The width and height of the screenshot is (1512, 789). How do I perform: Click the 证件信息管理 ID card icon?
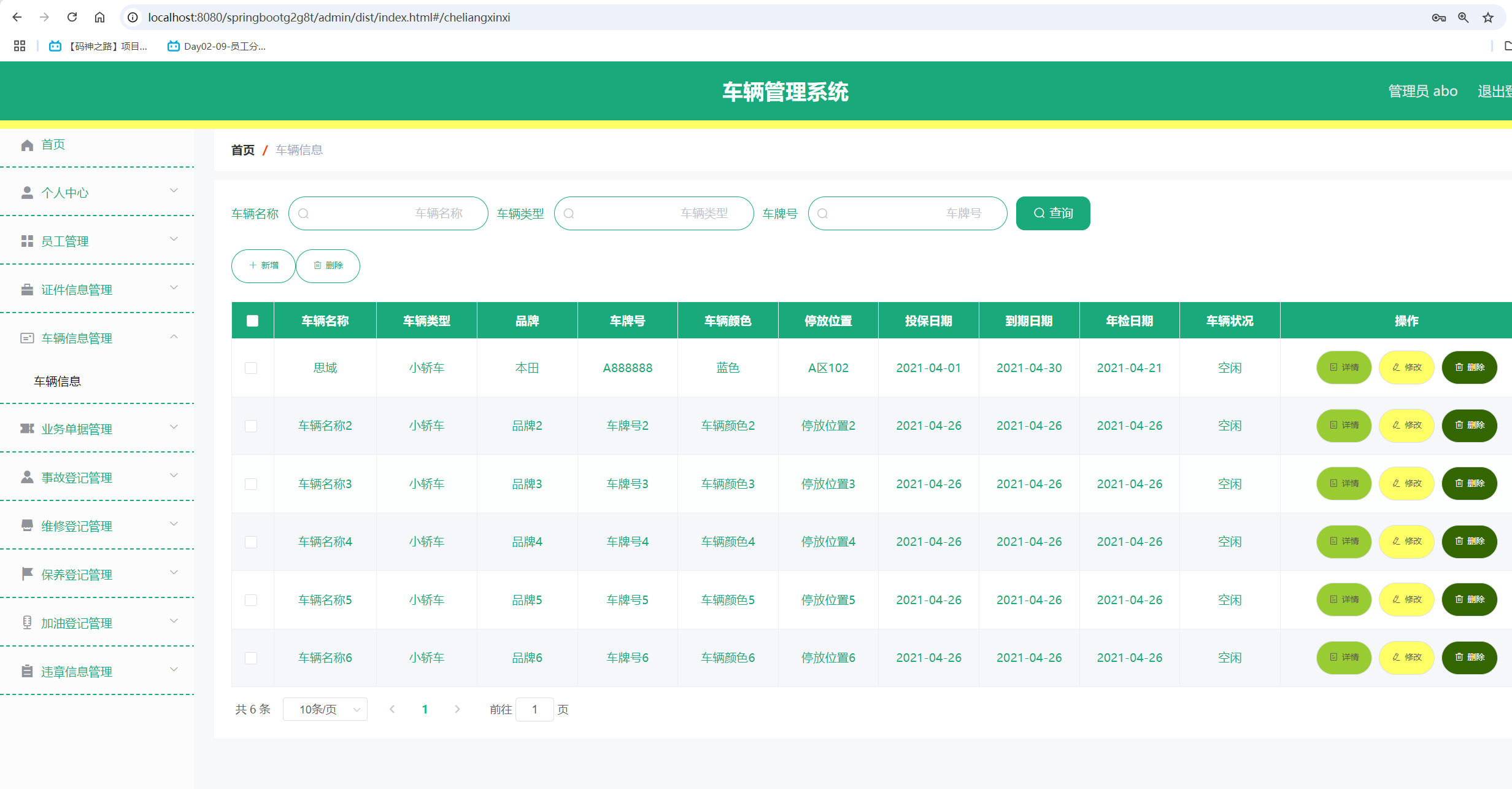[x=26, y=289]
